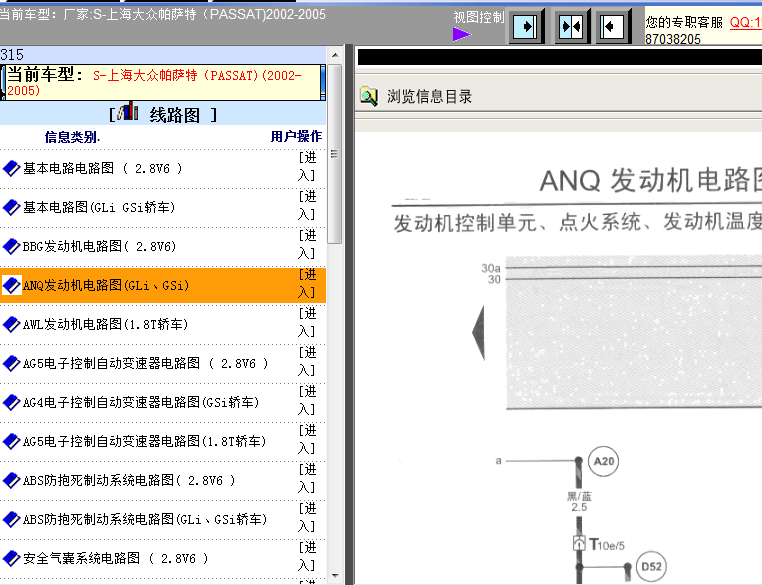Click the books icon beside 线路图
Screen dimensions: 762x585
pos(128,112)
